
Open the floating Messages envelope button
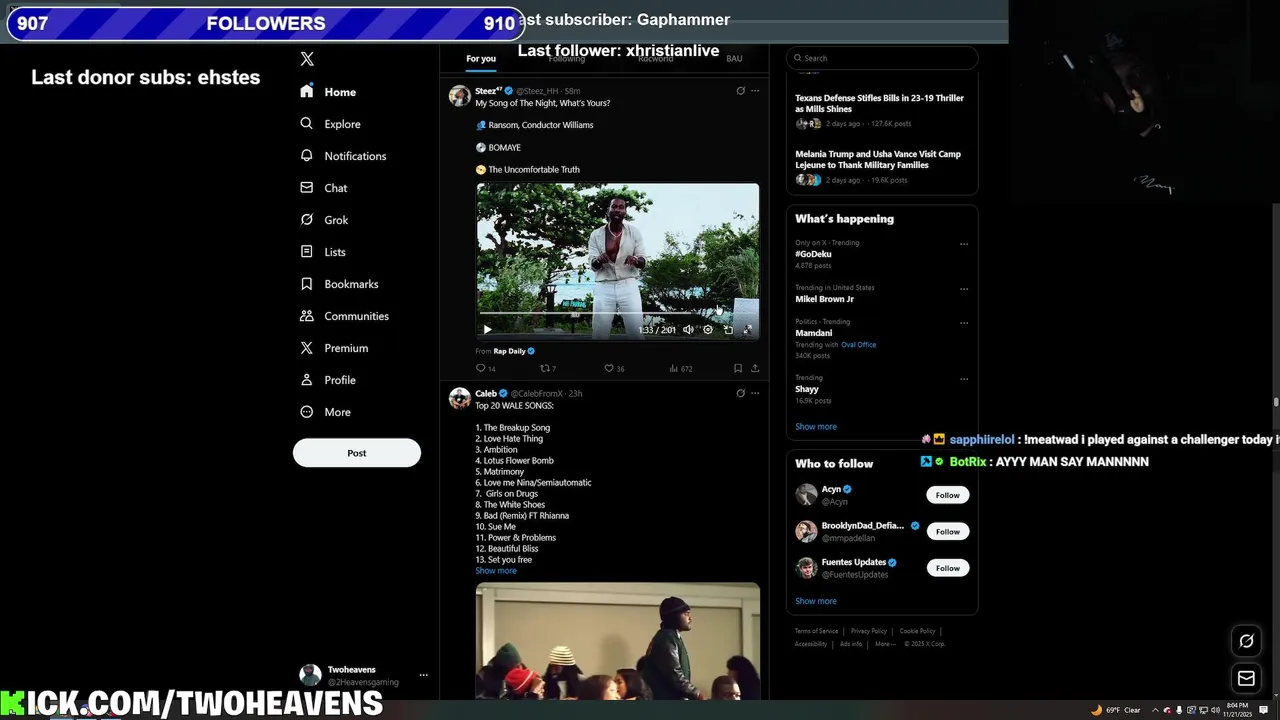[1246, 679]
